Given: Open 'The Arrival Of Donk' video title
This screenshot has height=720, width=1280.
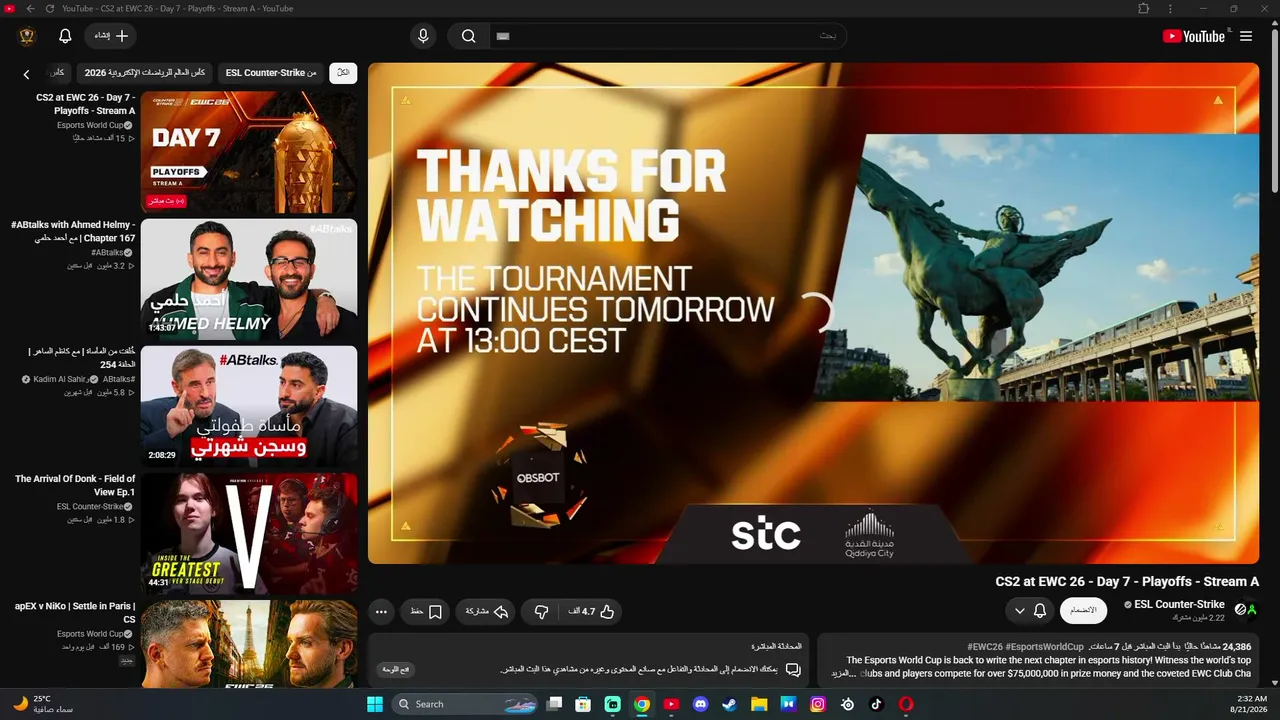Looking at the screenshot, I should click(75, 486).
